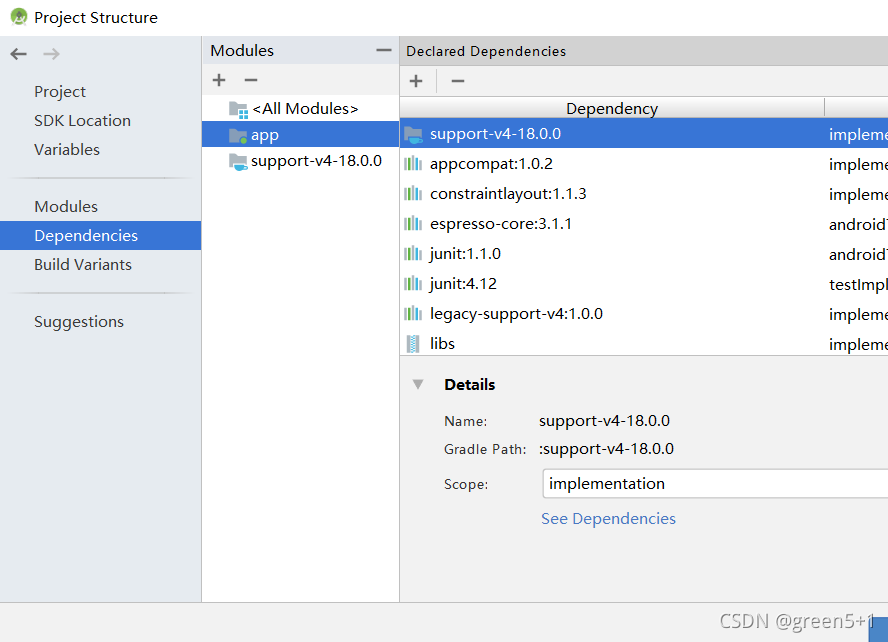Viewport: 888px width, 642px height.
Task: Open the Build Variants page
Action: (x=83, y=264)
